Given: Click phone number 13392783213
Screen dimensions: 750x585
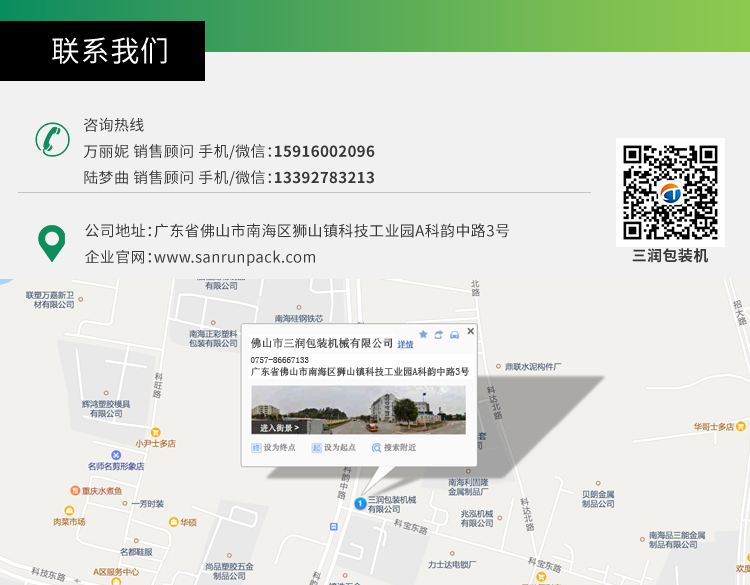Looking at the screenshot, I should click(324, 178).
